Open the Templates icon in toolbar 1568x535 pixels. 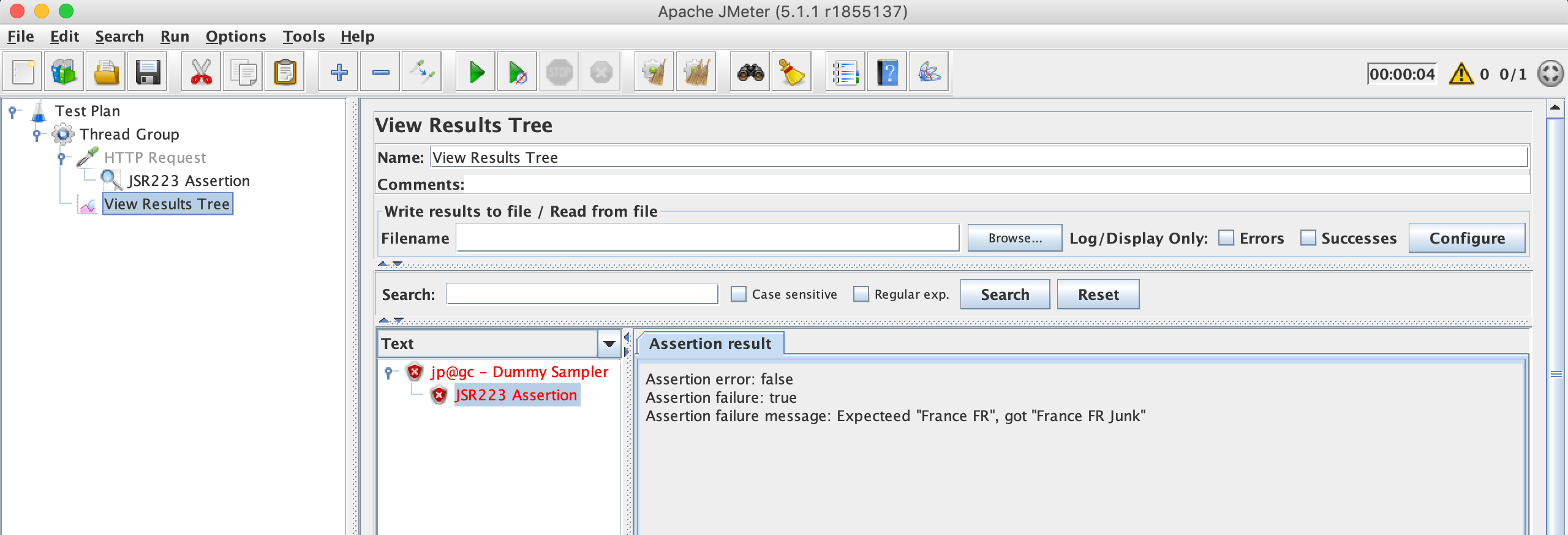point(64,73)
